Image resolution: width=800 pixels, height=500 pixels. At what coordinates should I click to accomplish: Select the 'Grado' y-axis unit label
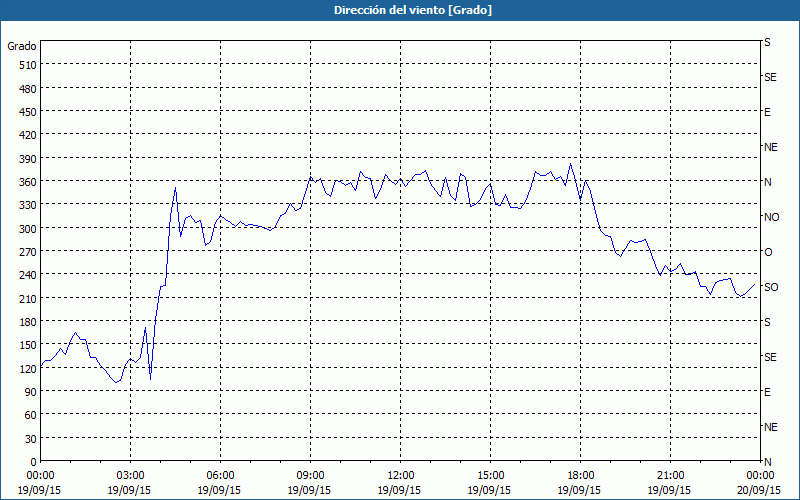[22, 46]
